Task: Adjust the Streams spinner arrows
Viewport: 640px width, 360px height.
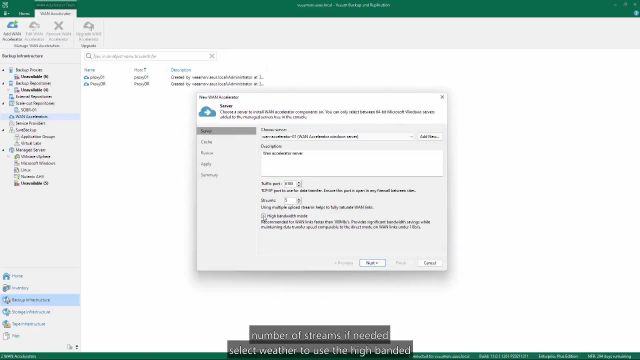Action: (x=299, y=200)
